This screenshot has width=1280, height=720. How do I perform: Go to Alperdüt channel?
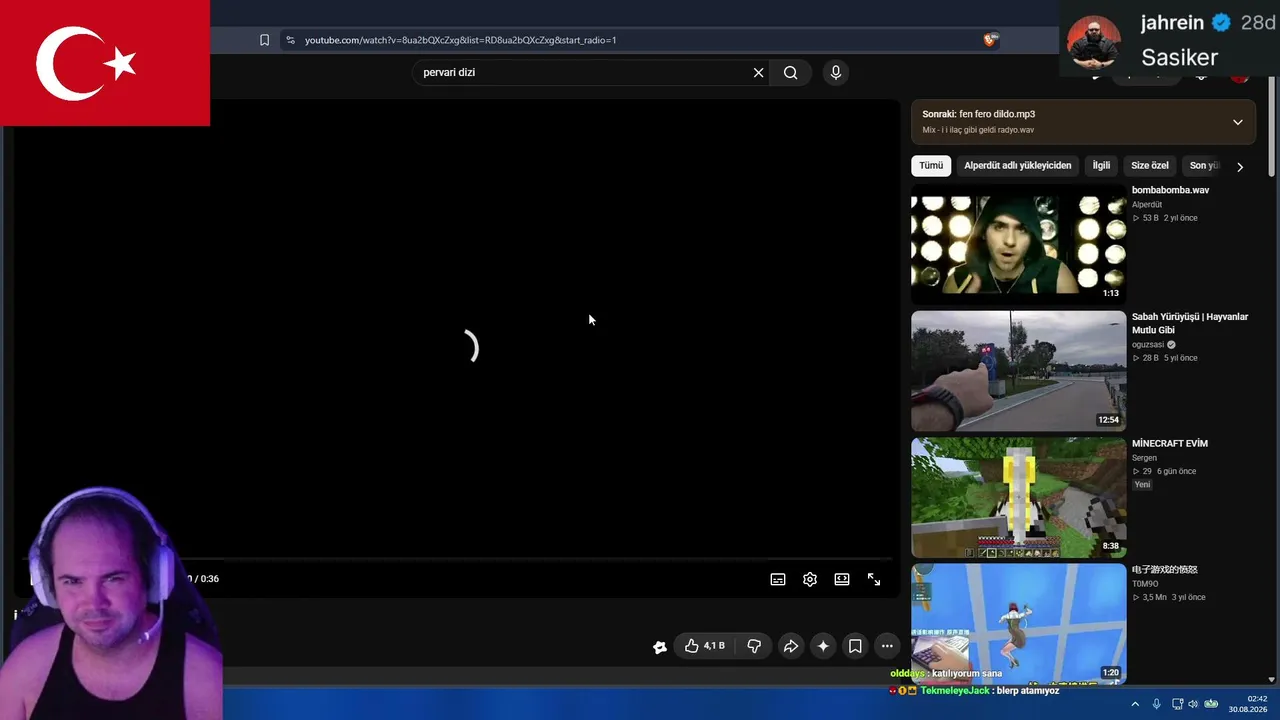point(1147,205)
